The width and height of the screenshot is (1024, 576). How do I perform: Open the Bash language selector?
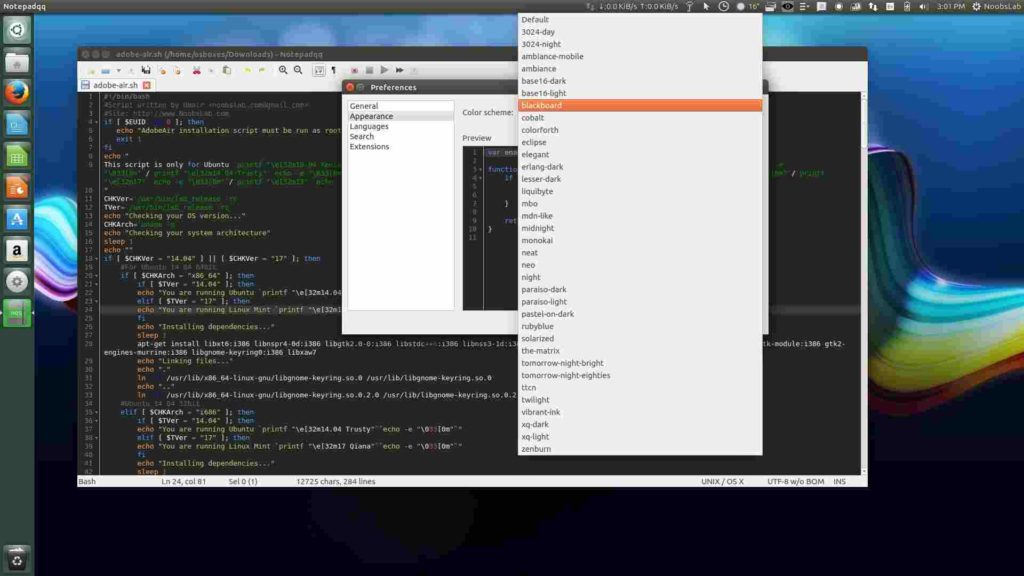point(88,481)
